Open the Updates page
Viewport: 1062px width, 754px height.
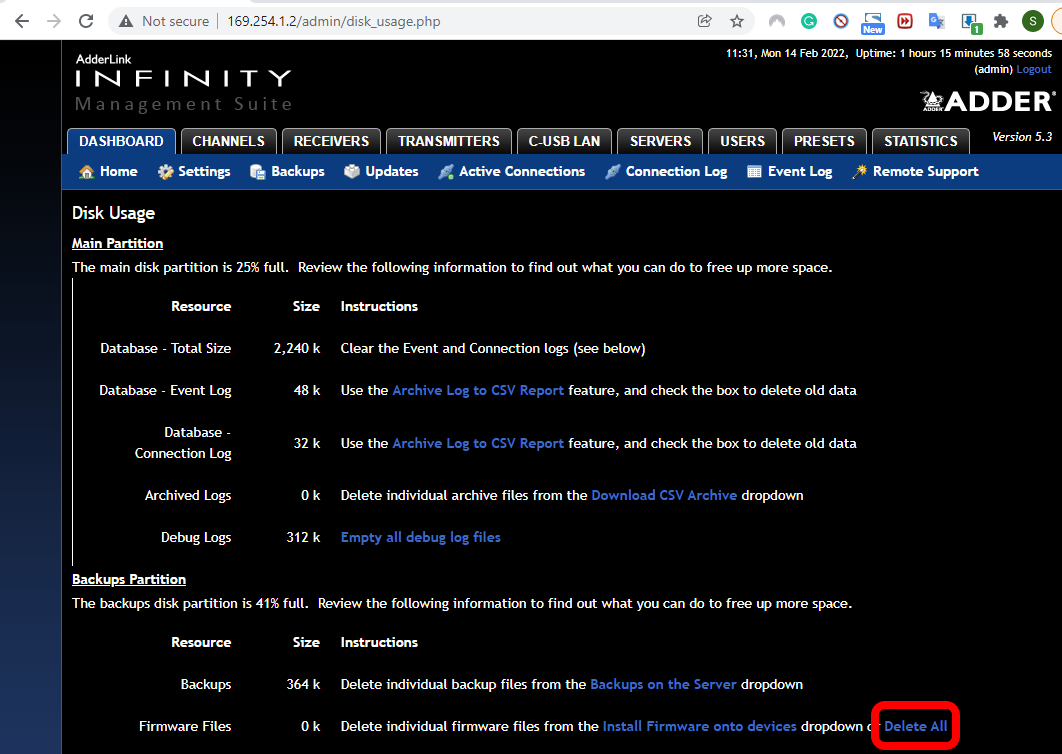point(381,171)
